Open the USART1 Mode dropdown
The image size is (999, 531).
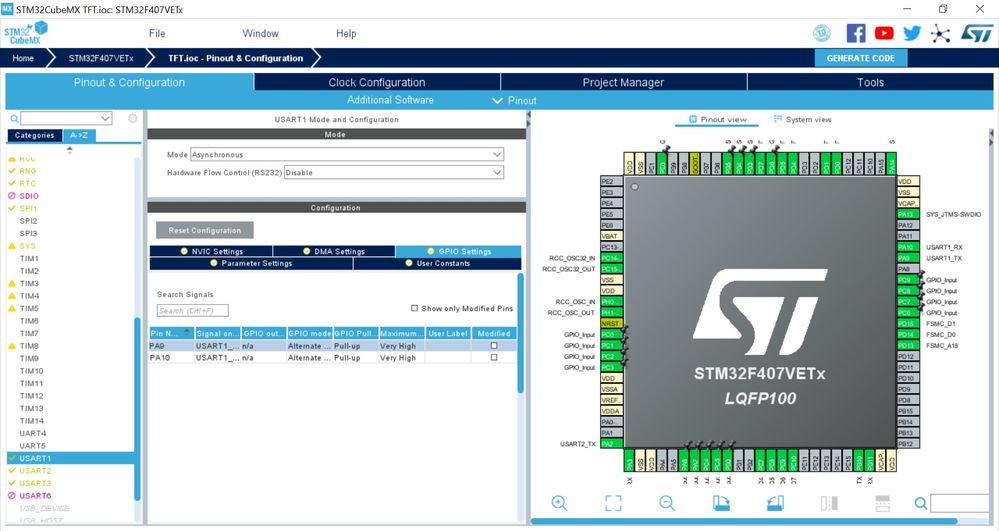point(347,154)
